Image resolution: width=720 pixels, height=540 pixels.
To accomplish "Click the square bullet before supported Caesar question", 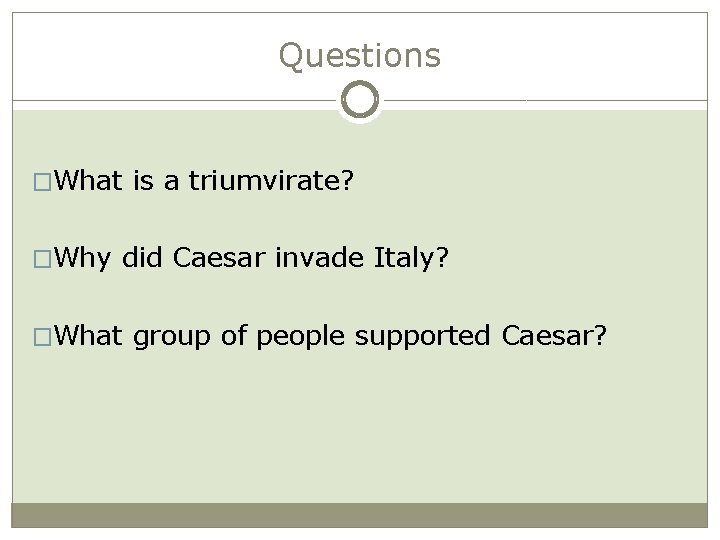I will pos(42,337).
